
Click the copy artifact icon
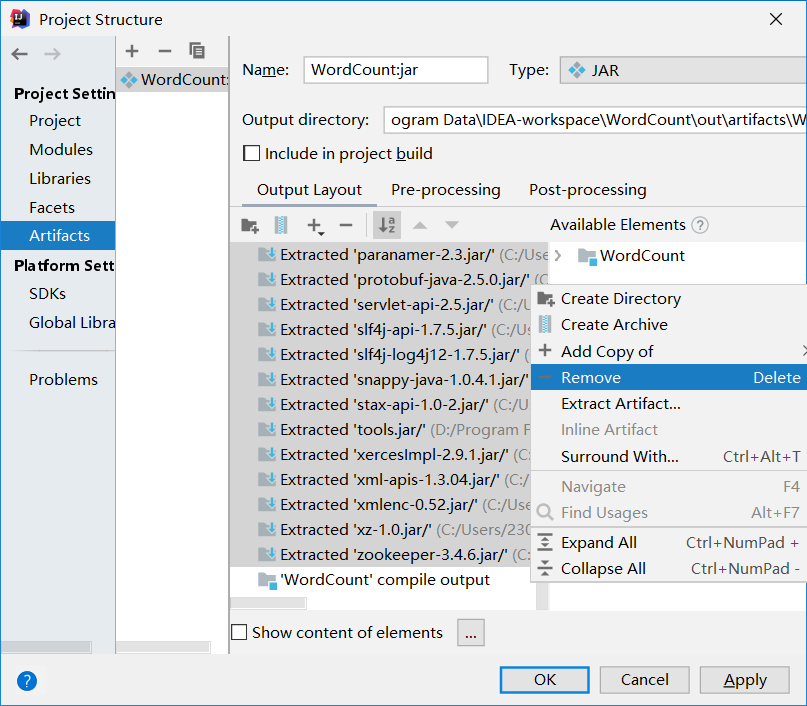[197, 51]
